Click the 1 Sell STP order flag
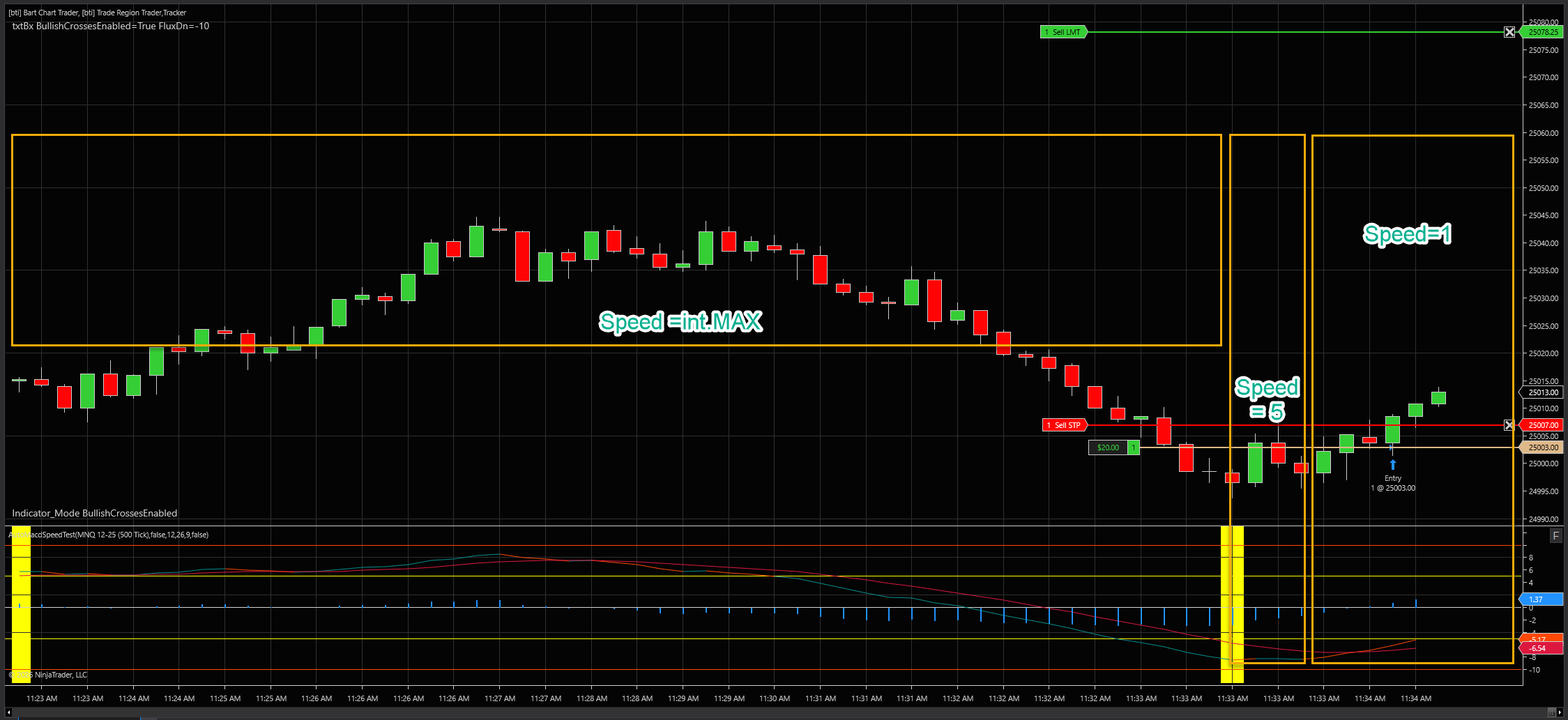 [1064, 425]
